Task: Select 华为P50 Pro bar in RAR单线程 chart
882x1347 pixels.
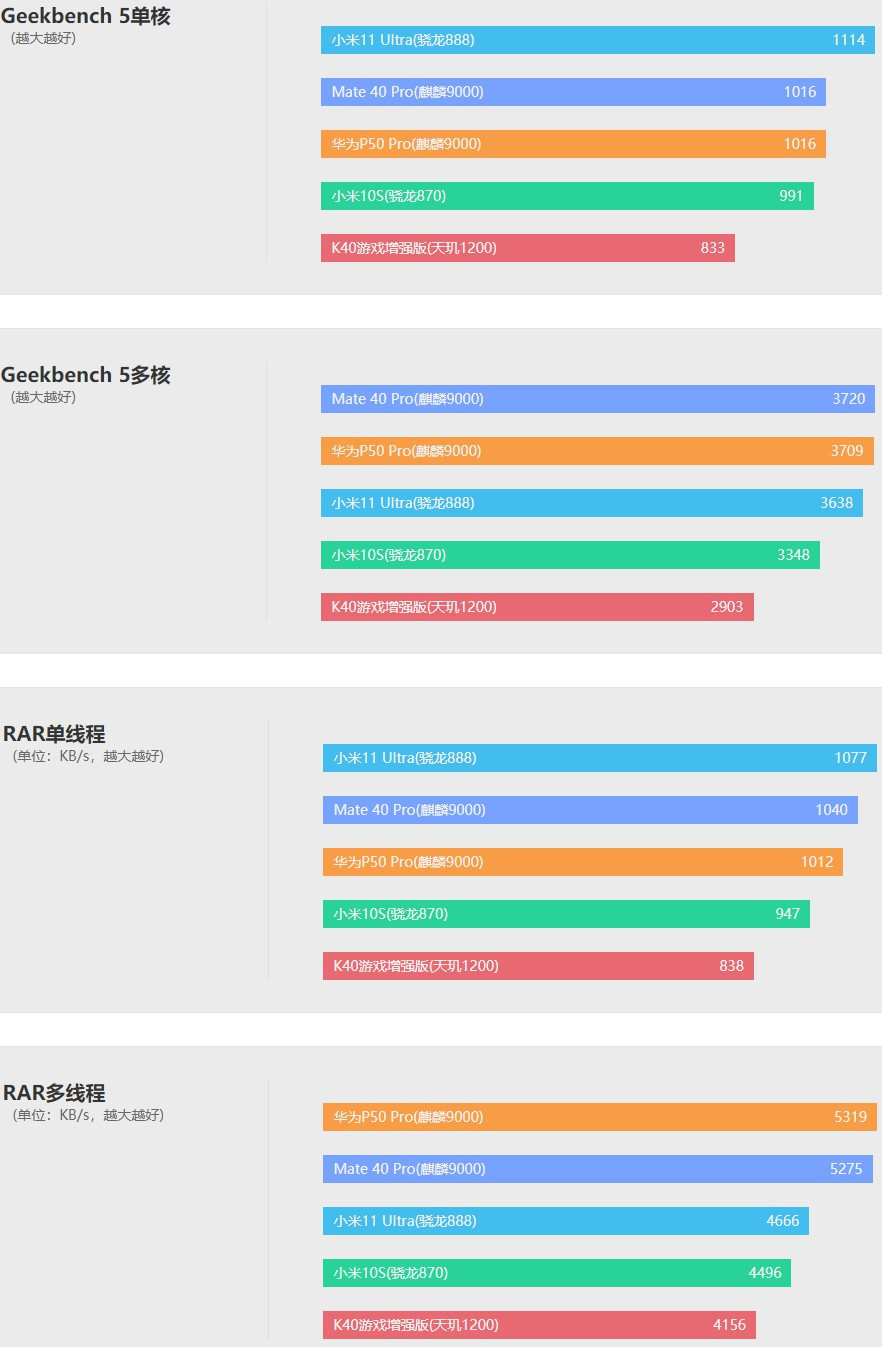Action: tap(583, 862)
